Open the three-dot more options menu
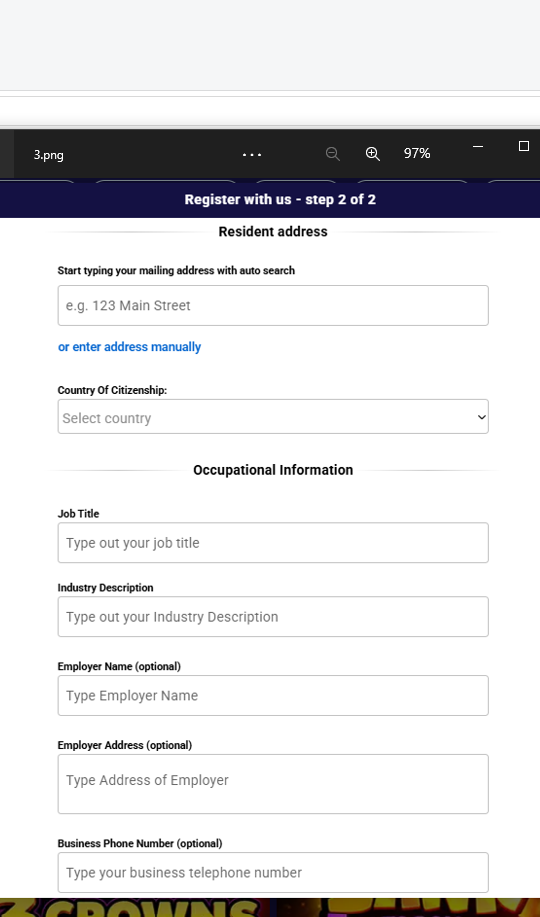The width and height of the screenshot is (540, 917). tap(252, 154)
